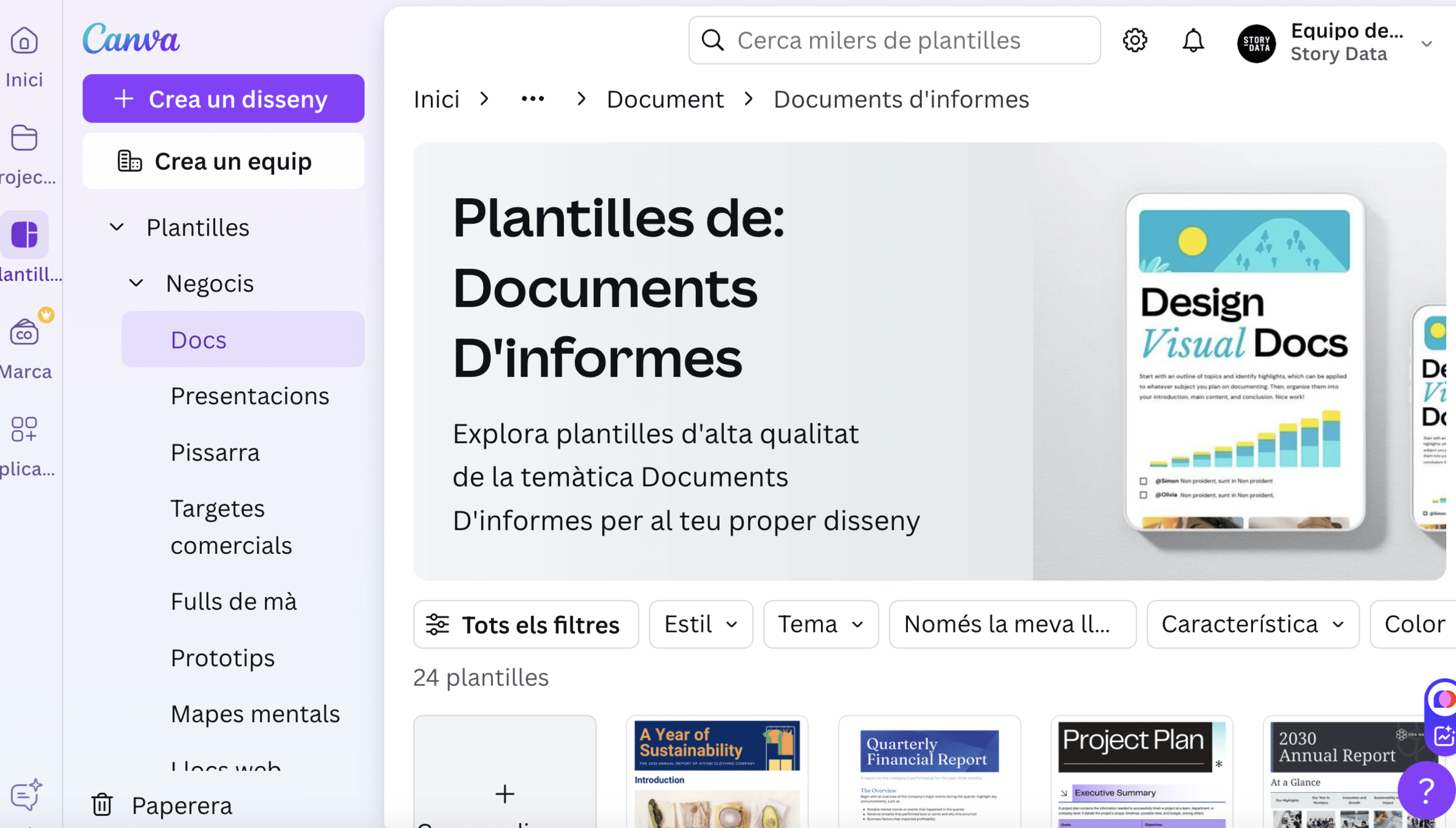Screen dimensions: 1456x828
Task: Open the Aplicacions apps grid icon
Action: point(25,429)
